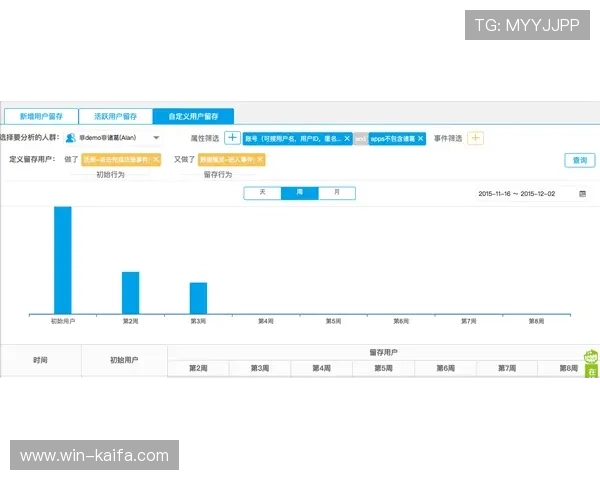Open the calendar date picker icon

click(582, 194)
